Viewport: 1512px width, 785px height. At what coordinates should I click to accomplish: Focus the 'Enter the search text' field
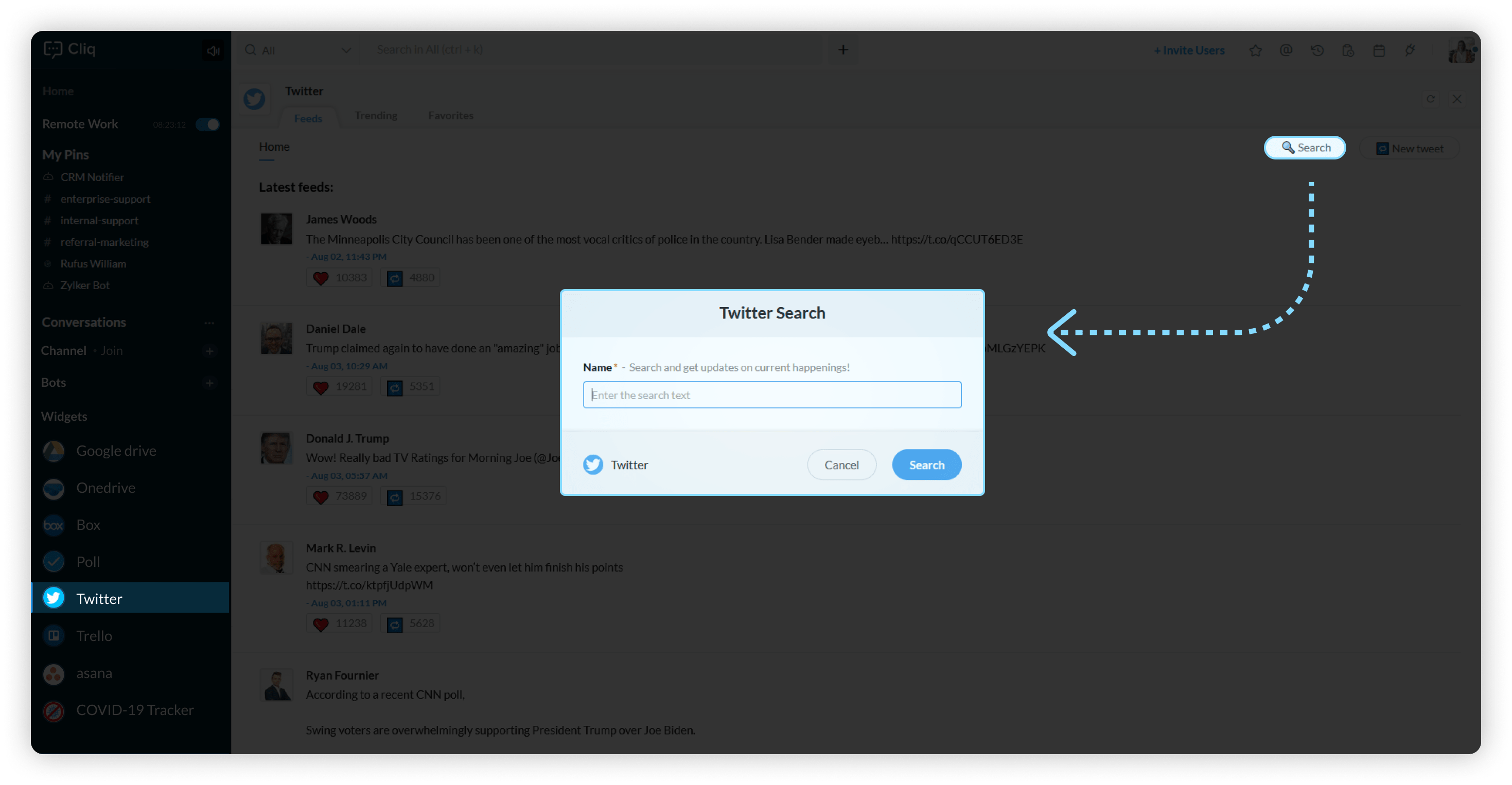click(x=772, y=395)
